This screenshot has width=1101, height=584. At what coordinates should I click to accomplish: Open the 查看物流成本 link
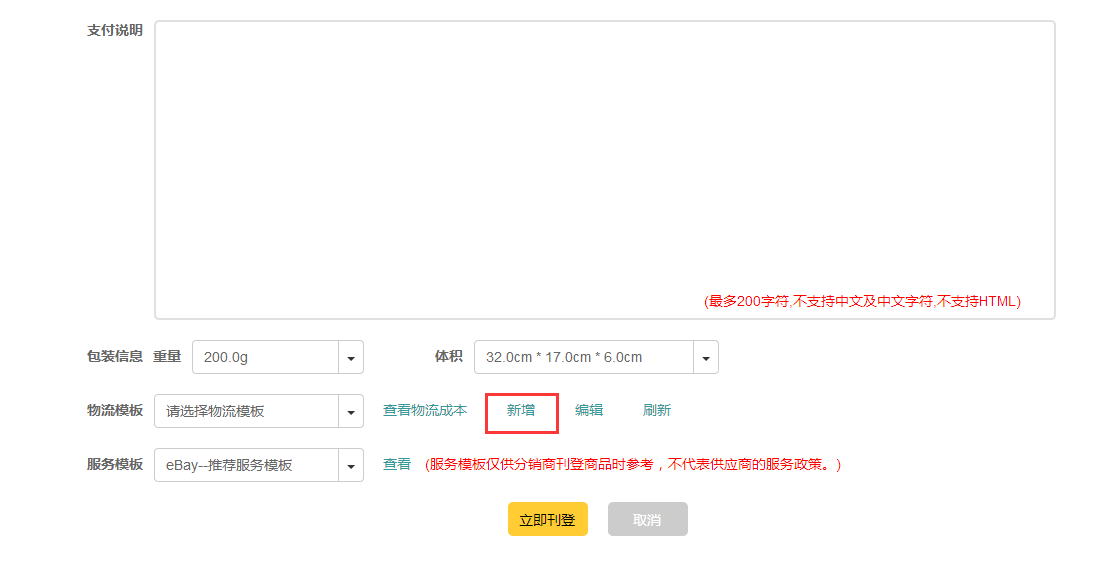tap(425, 411)
